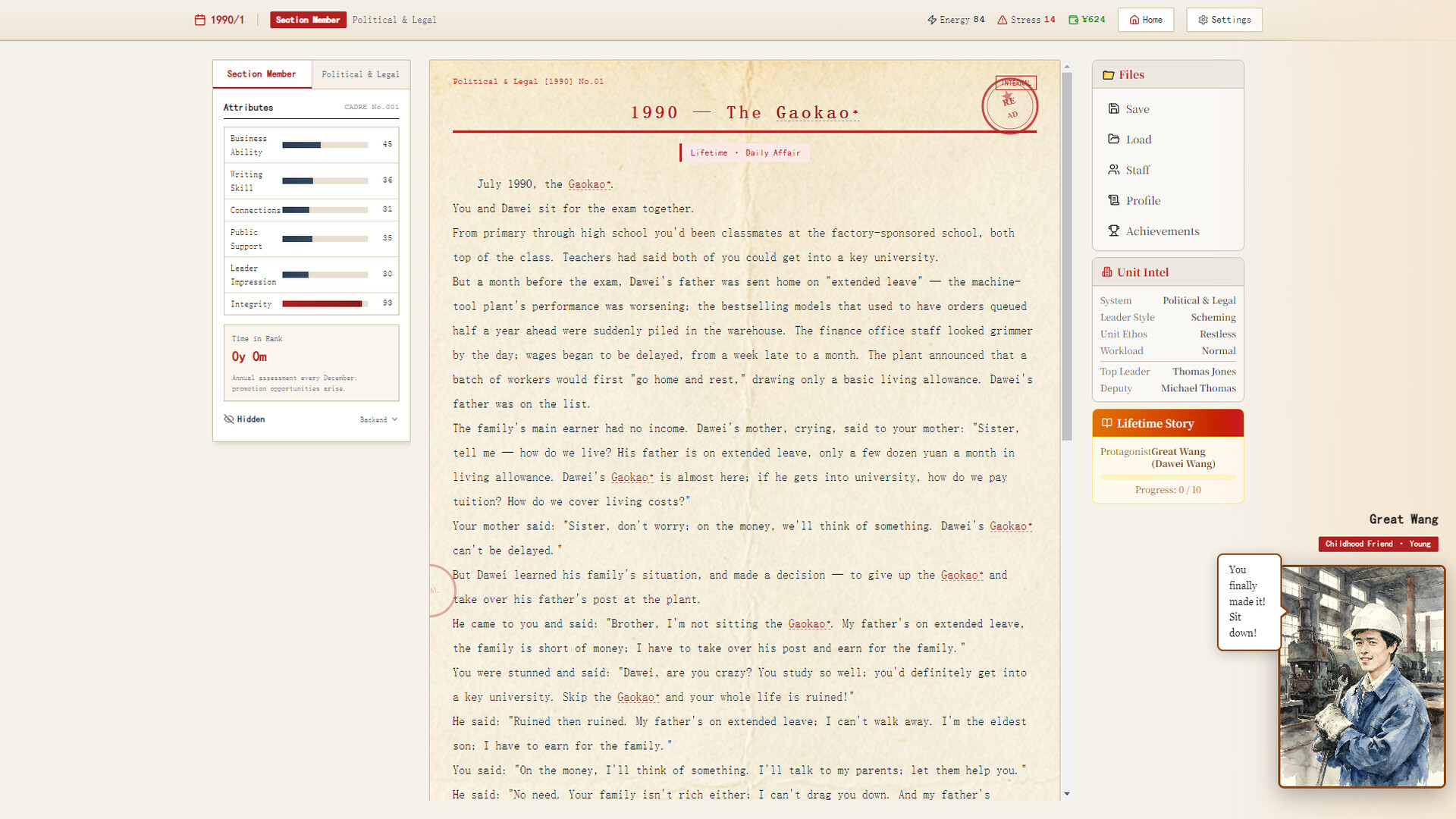Click the Lifetime Story progress bar
Image resolution: width=1456 pixels, height=819 pixels.
(1168, 477)
